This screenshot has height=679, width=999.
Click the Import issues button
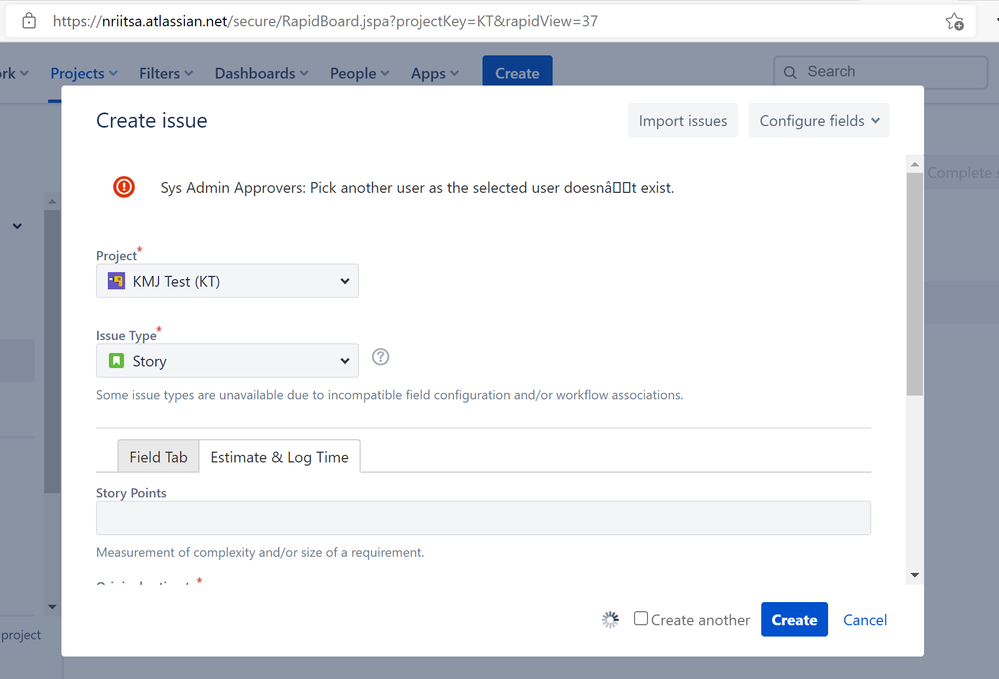pos(683,120)
